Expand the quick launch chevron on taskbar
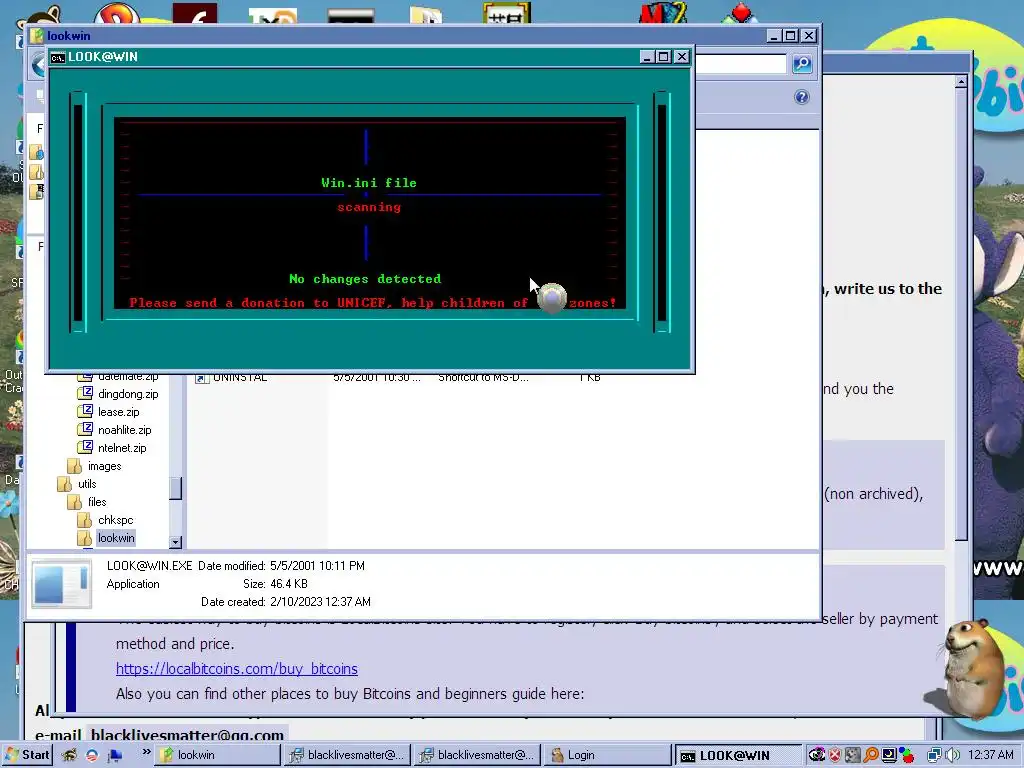This screenshot has width=1024, height=768. [x=146, y=752]
